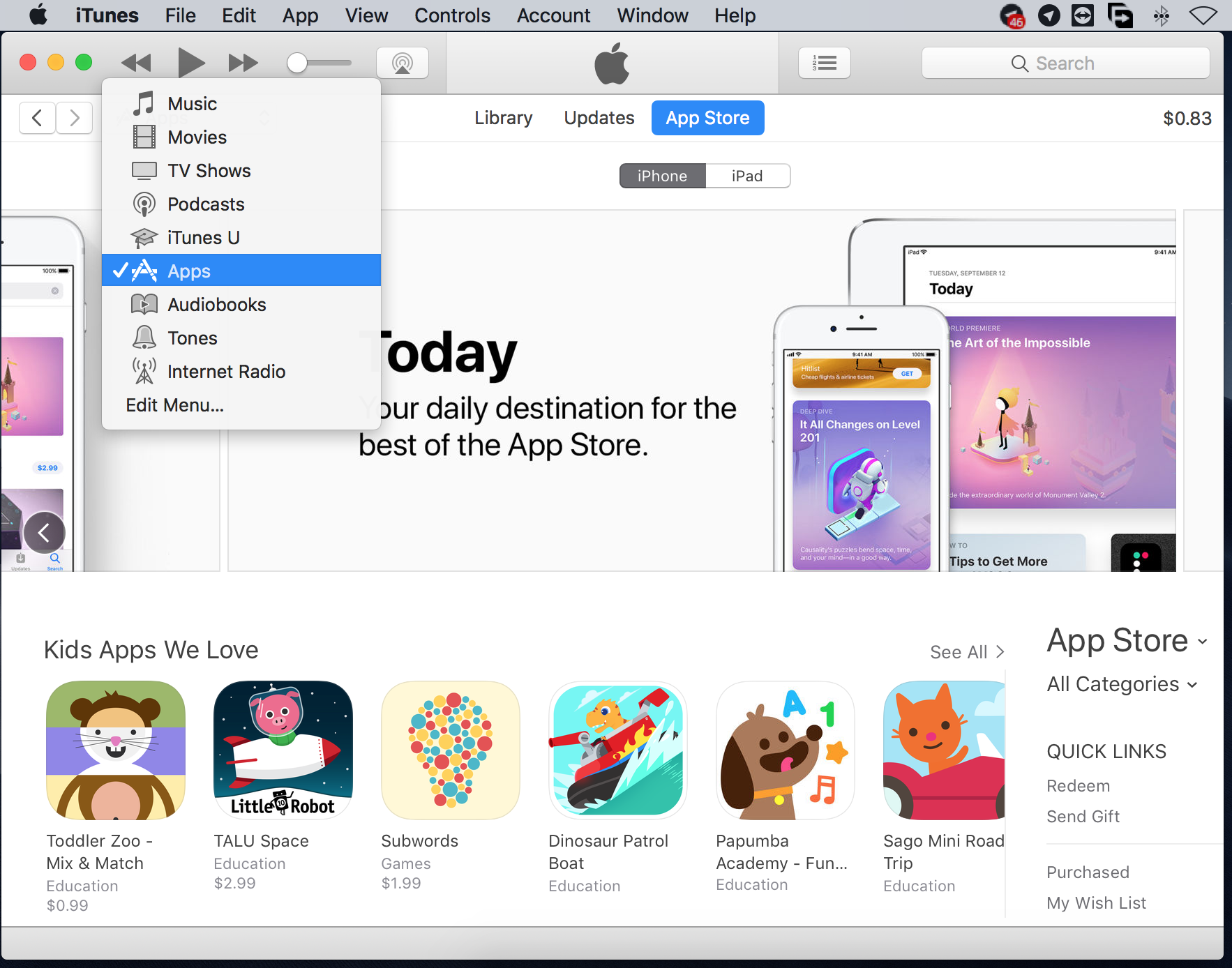
Task: Open the Up Next list icon
Action: tap(824, 63)
